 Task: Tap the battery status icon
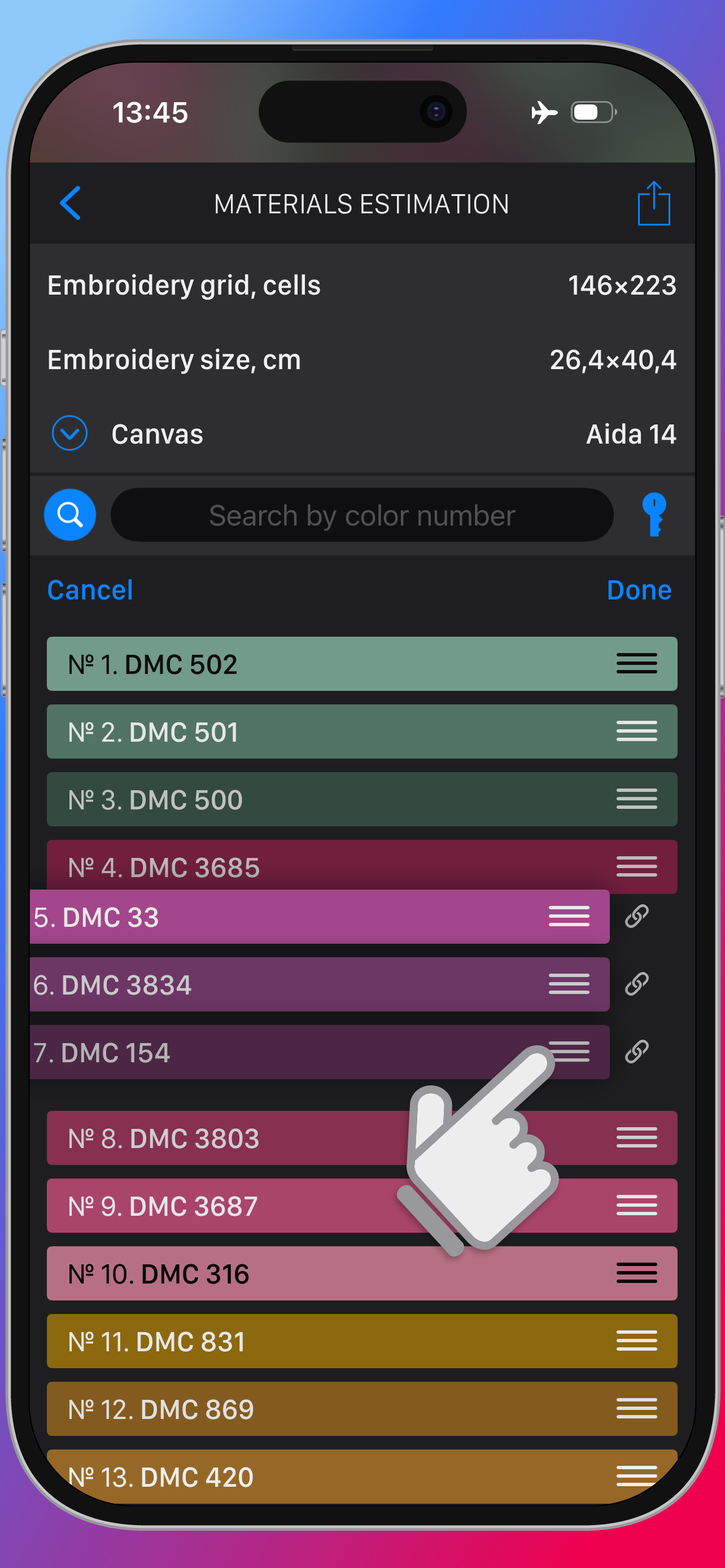pos(593,112)
